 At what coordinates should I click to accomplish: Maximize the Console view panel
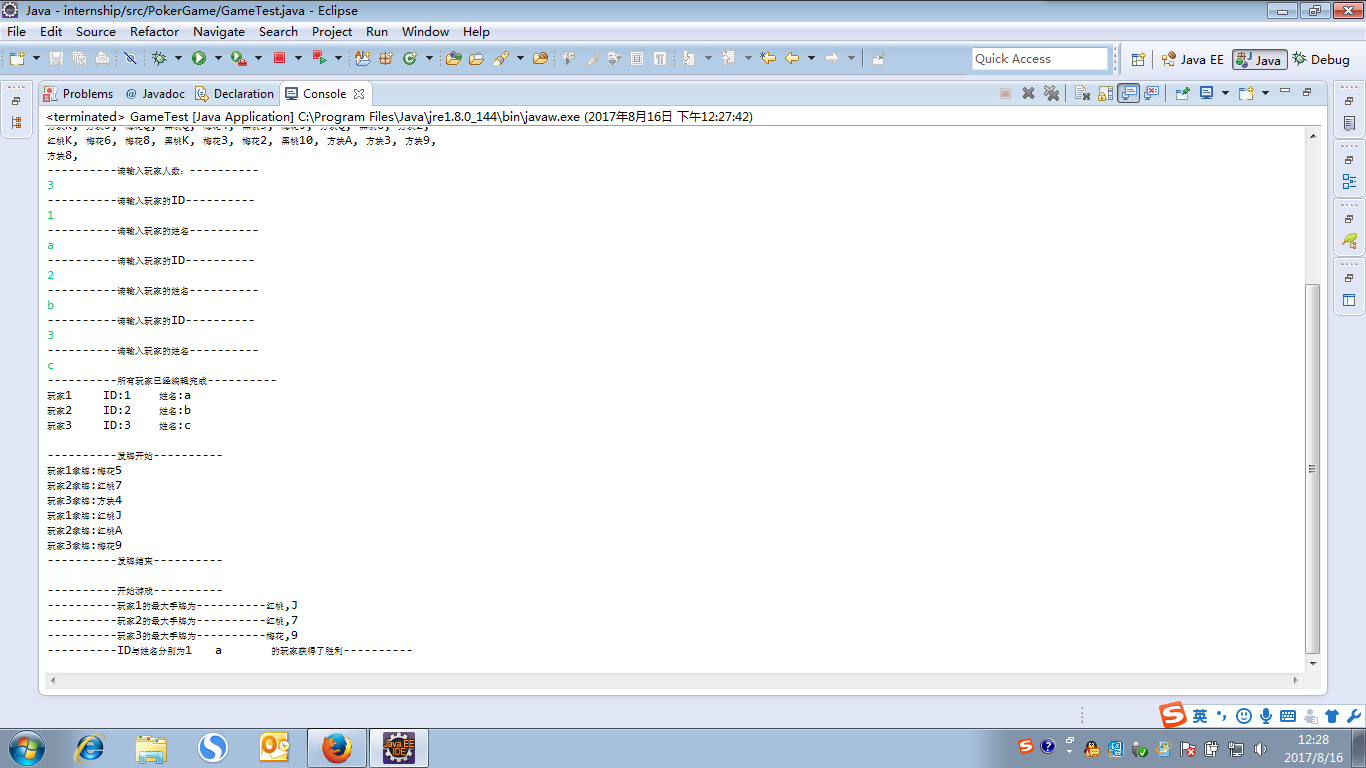click(1307, 93)
